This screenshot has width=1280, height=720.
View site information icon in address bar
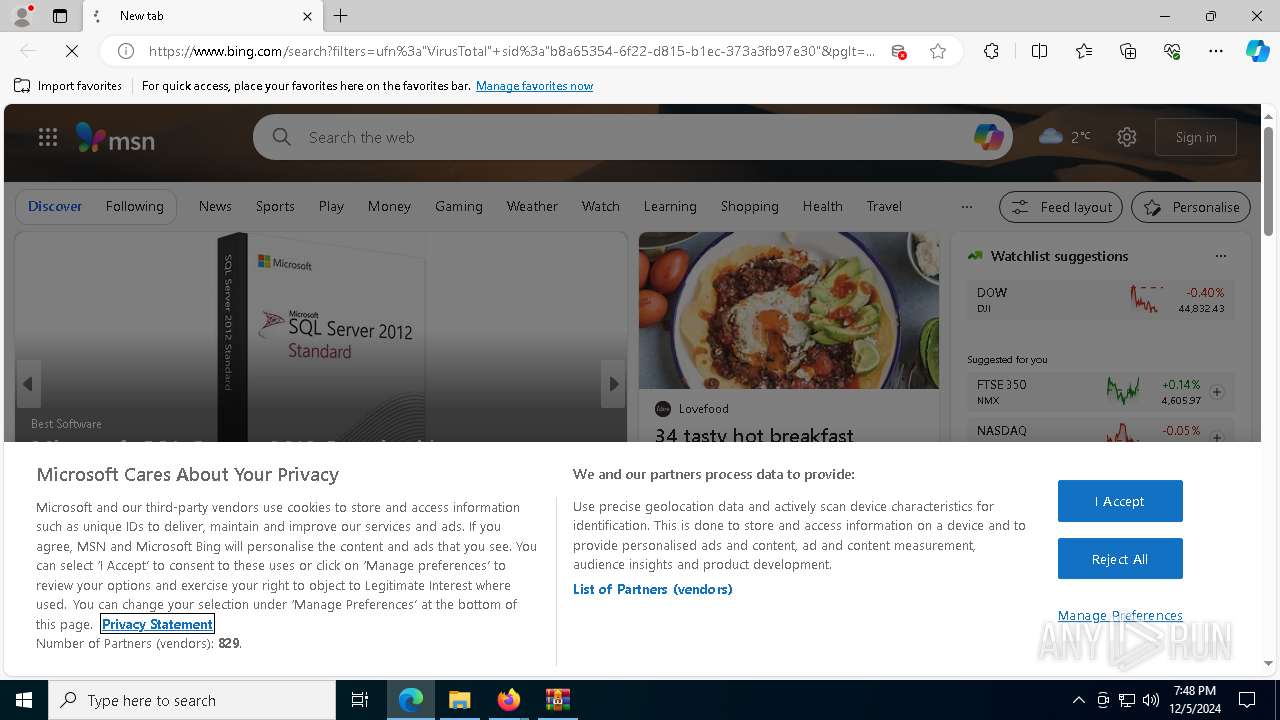[x=126, y=51]
